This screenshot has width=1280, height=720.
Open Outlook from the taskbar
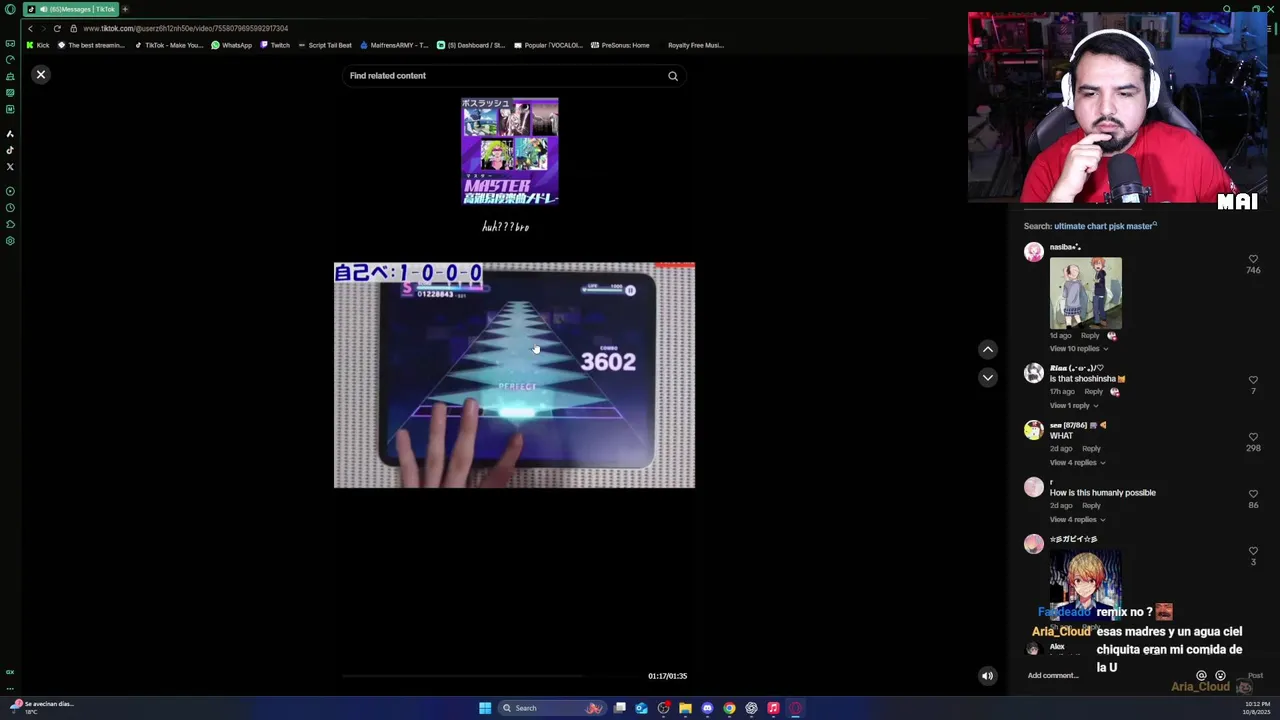[x=641, y=708]
